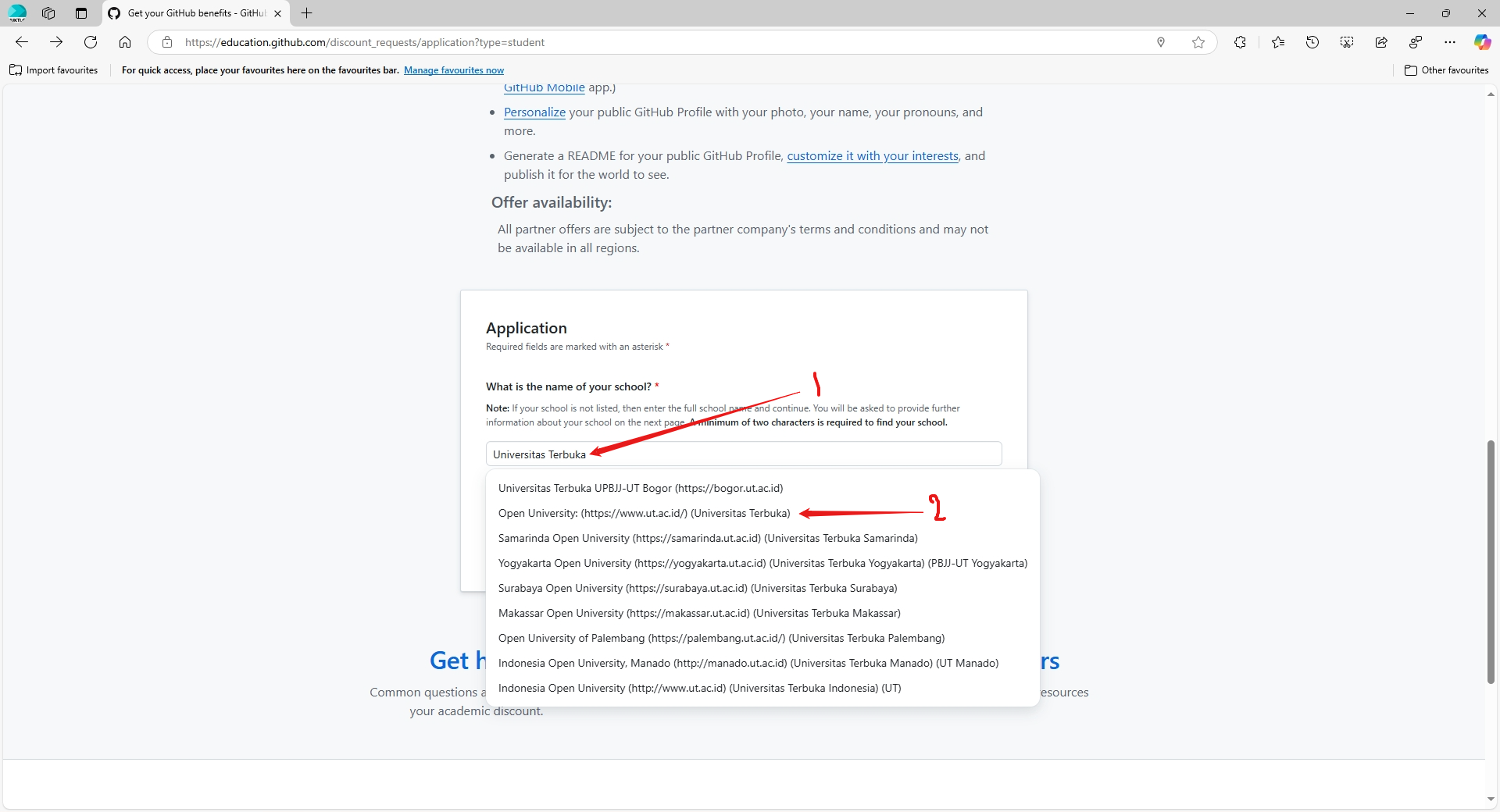Start a Web Capture screenshot
This screenshot has width=1500, height=812.
point(1346,42)
